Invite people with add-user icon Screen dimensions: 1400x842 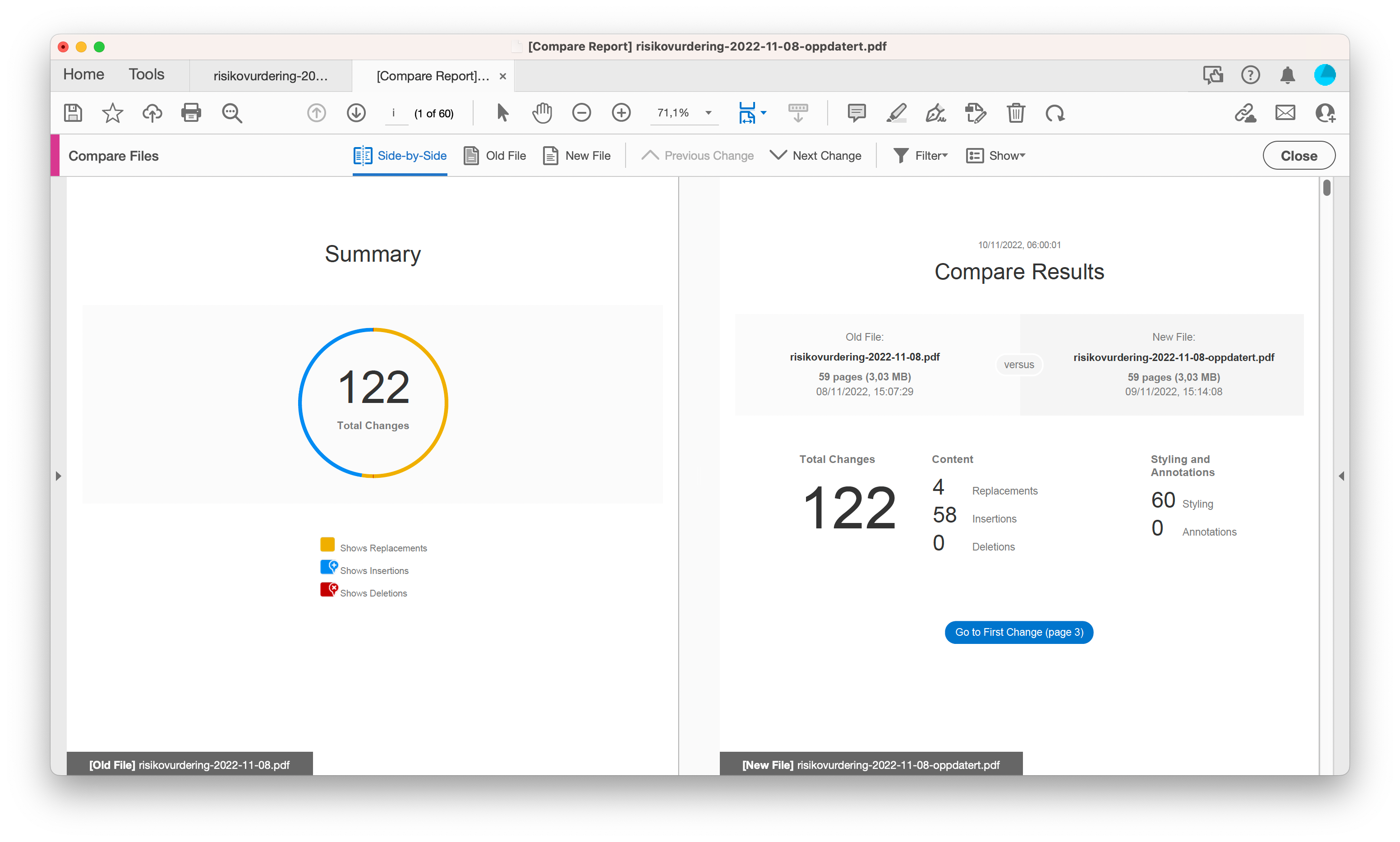click(x=1325, y=113)
